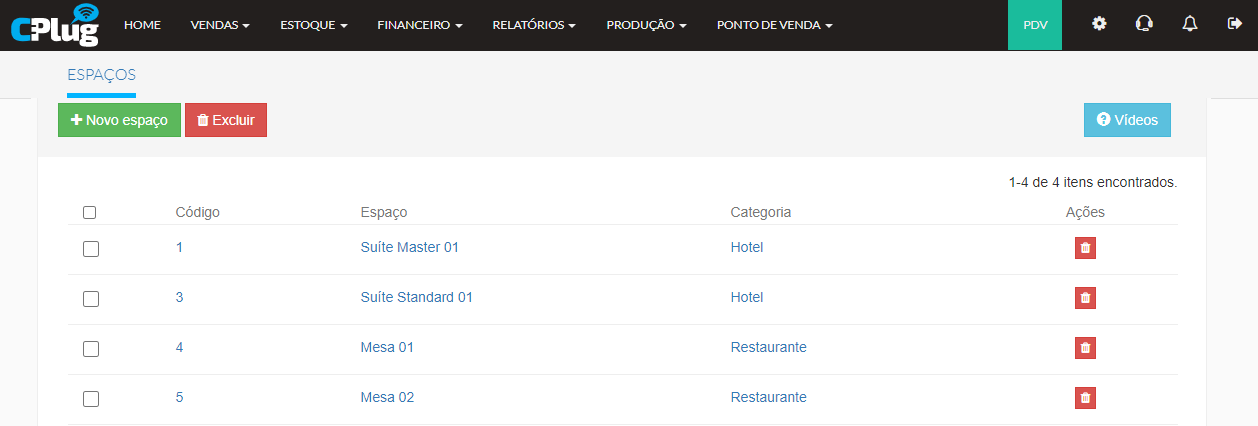The width and height of the screenshot is (1258, 426).
Task: Select the checkbox for Mesa 02 row
Action: [91, 399]
